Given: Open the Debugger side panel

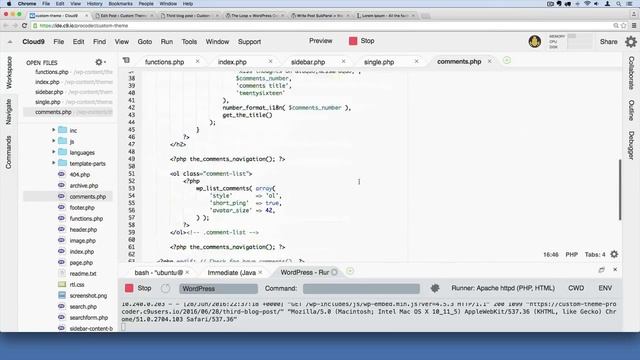Looking at the screenshot, I should [x=631, y=145].
